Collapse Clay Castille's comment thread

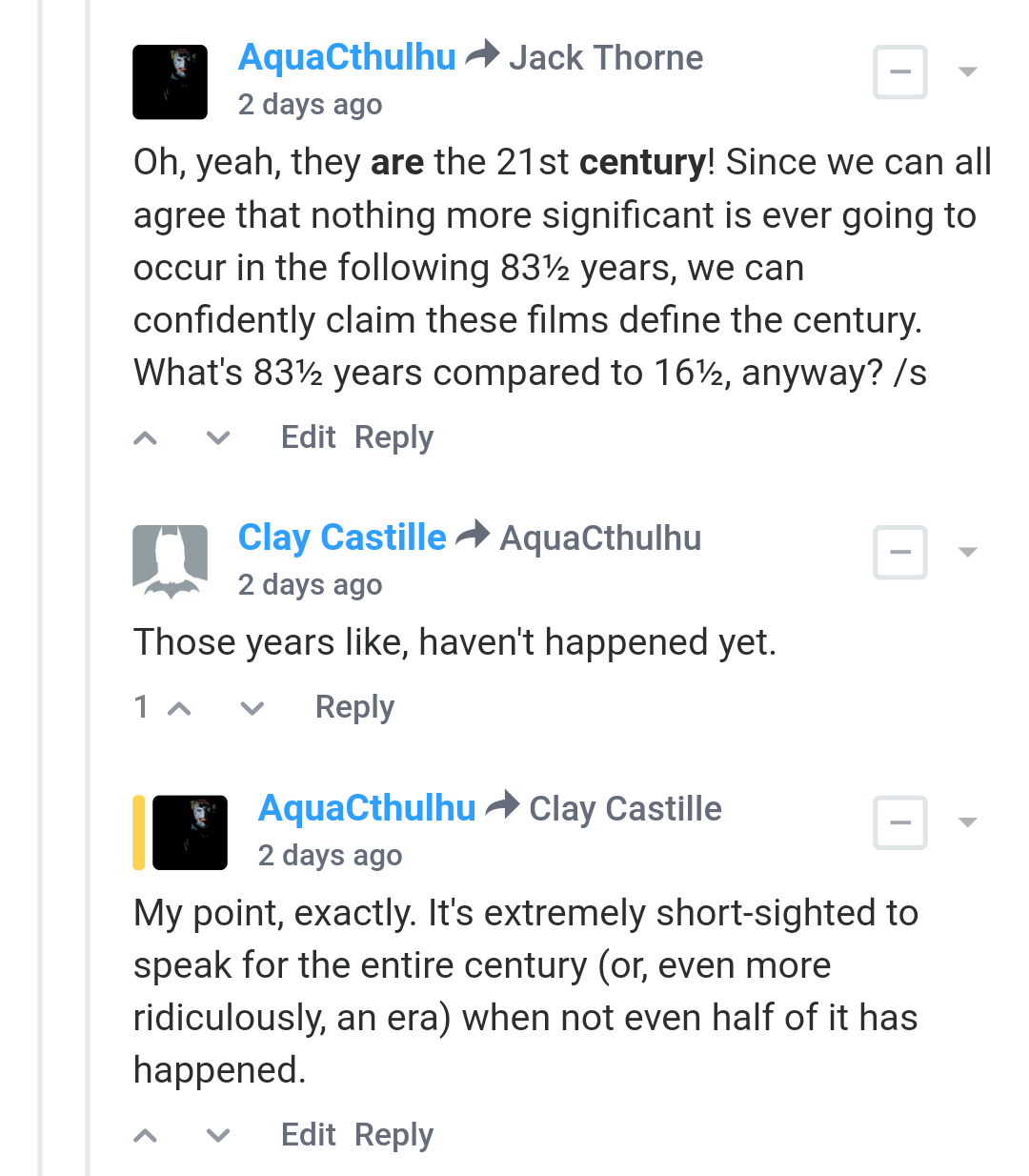click(x=900, y=552)
